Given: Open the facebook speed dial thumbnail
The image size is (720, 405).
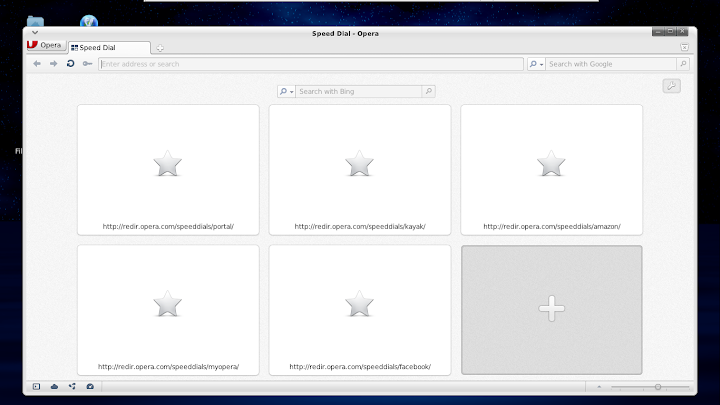Looking at the screenshot, I should pyautogui.click(x=360, y=310).
